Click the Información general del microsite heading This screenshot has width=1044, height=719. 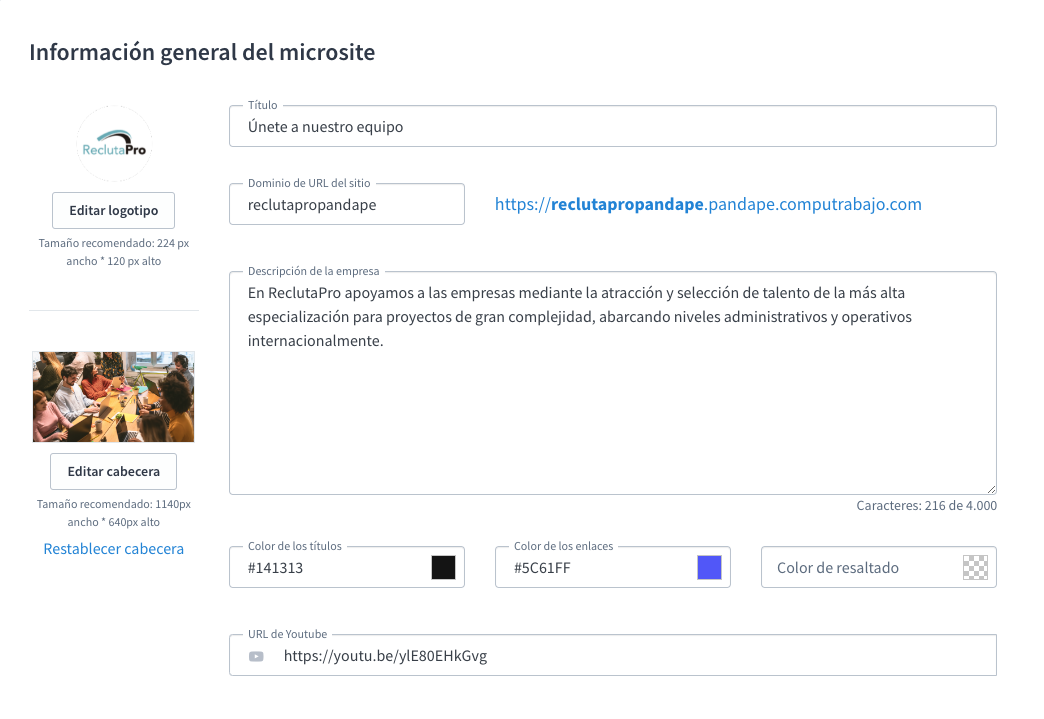202,52
